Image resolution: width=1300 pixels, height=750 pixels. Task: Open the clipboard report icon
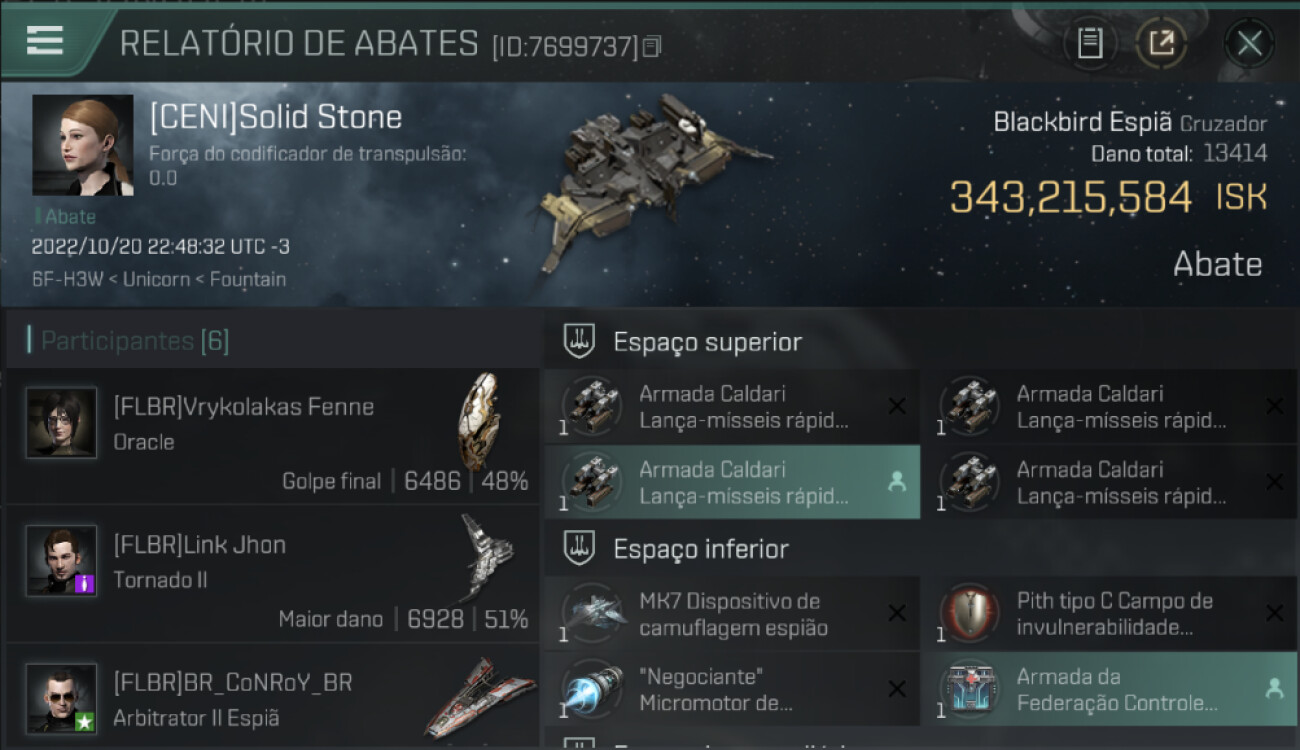tap(1090, 43)
